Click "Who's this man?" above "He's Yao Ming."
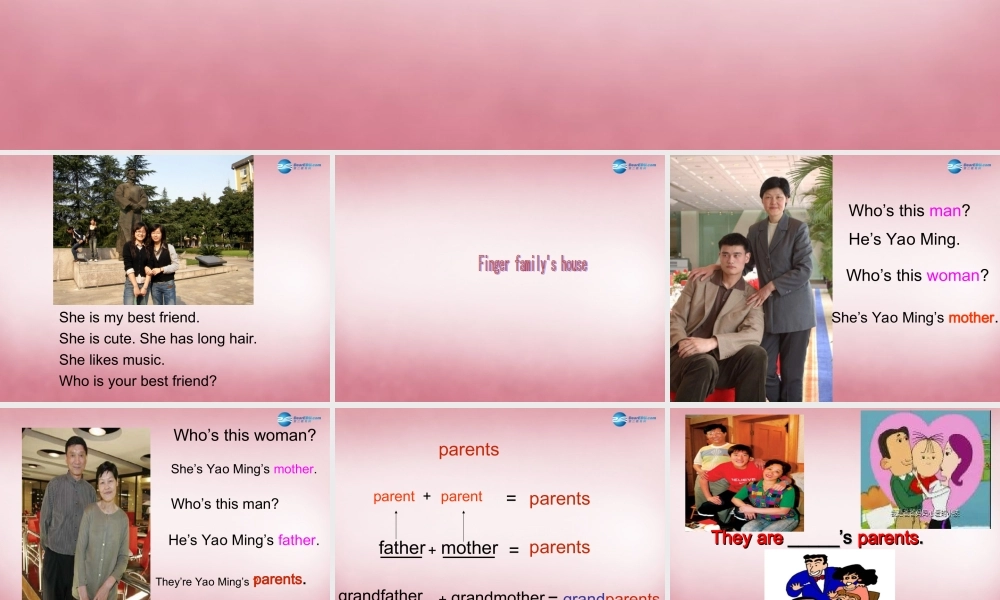 click(909, 210)
